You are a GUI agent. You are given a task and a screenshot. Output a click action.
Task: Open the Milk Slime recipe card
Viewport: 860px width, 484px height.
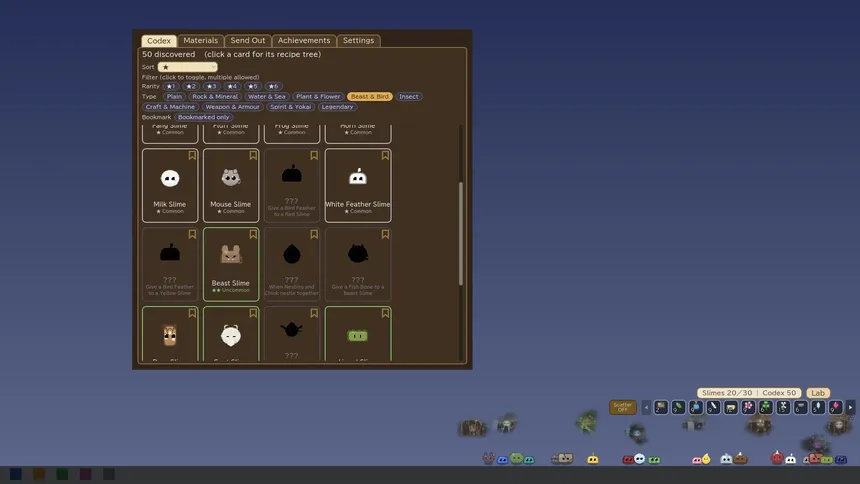pyautogui.click(x=170, y=185)
